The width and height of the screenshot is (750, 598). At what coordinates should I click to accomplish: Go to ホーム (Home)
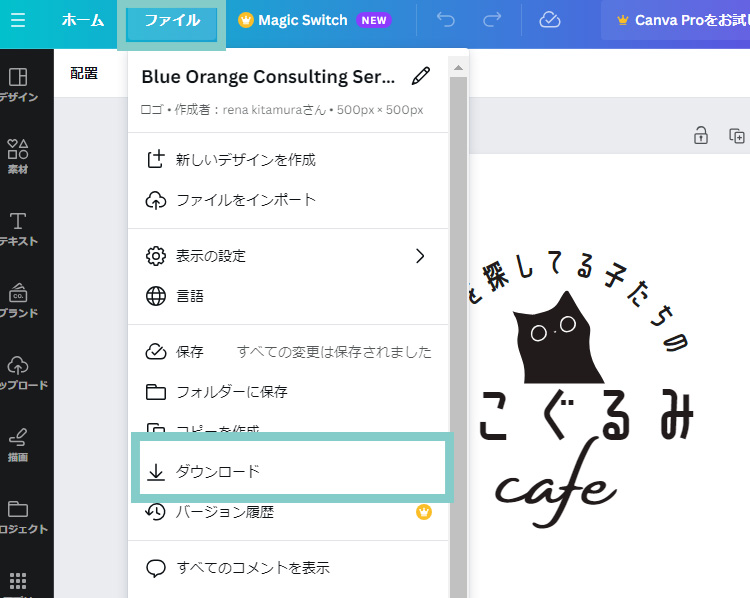[x=83, y=20]
